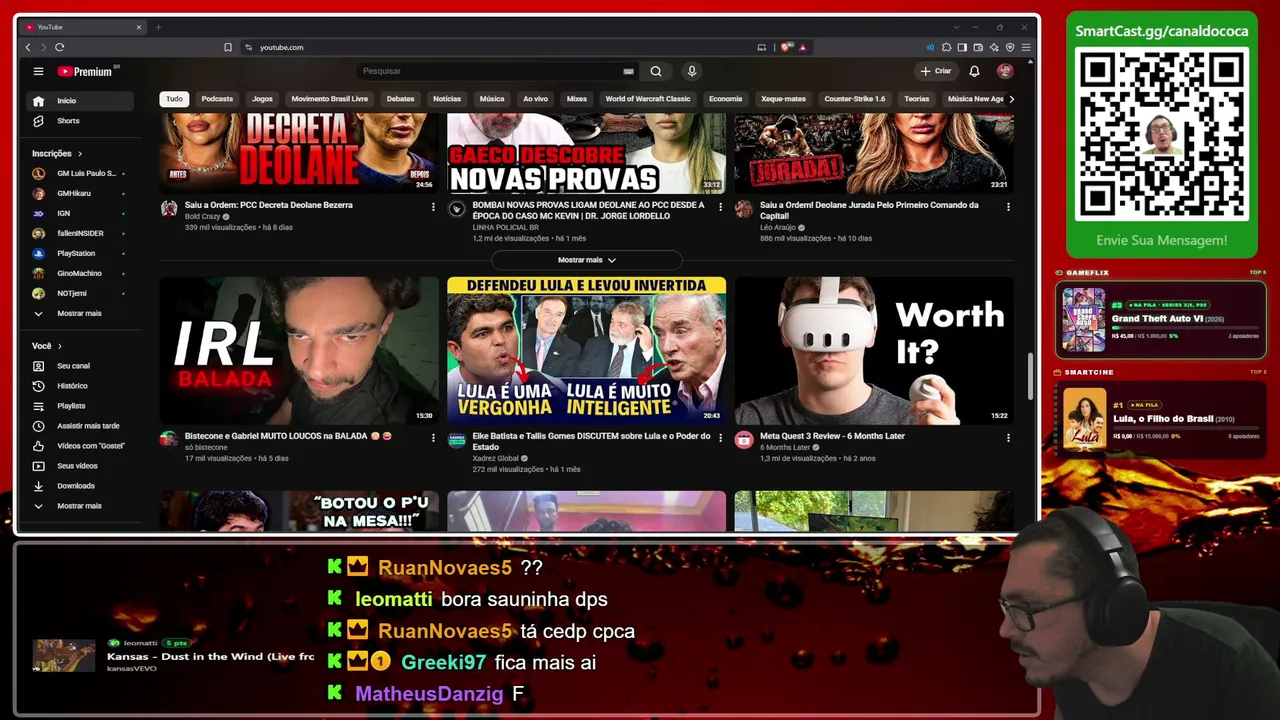The image size is (1280, 720).
Task: Open the fallenINSIDER subscription channel
Action: pos(80,234)
